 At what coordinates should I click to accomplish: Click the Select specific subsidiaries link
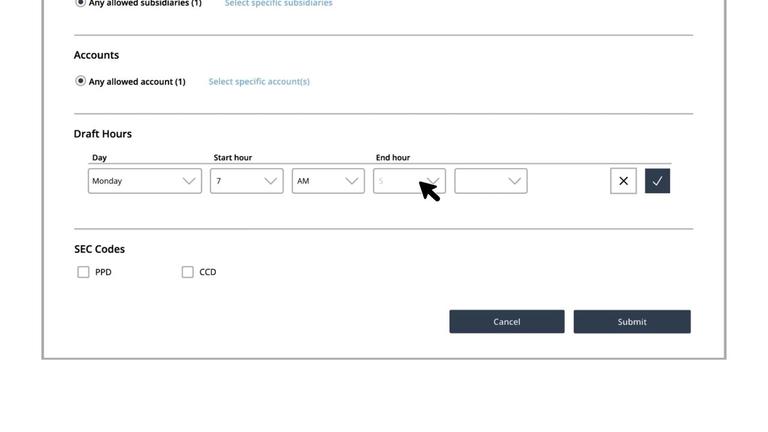[278, 4]
